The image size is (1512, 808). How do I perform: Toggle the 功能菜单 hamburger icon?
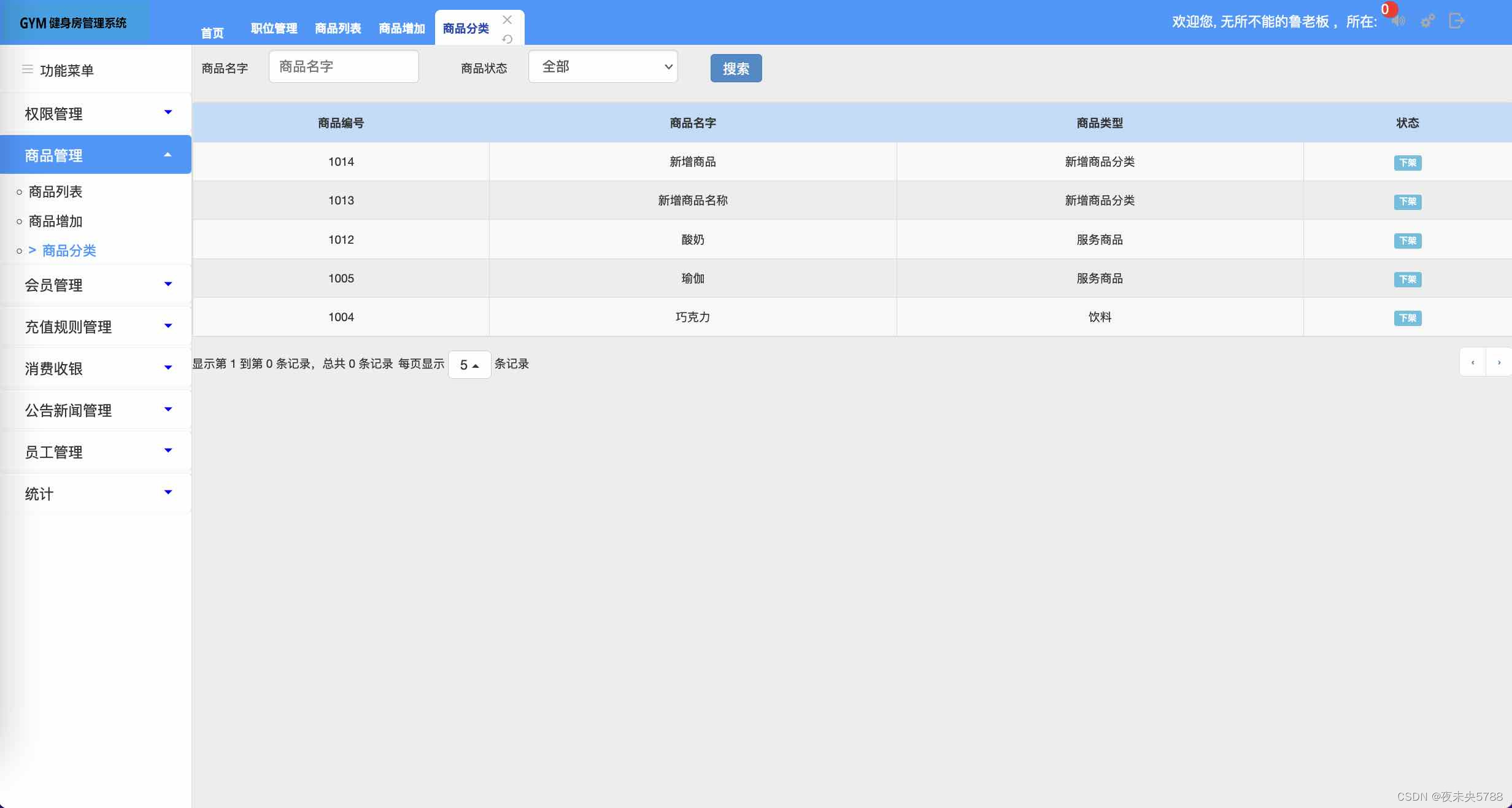coord(27,69)
